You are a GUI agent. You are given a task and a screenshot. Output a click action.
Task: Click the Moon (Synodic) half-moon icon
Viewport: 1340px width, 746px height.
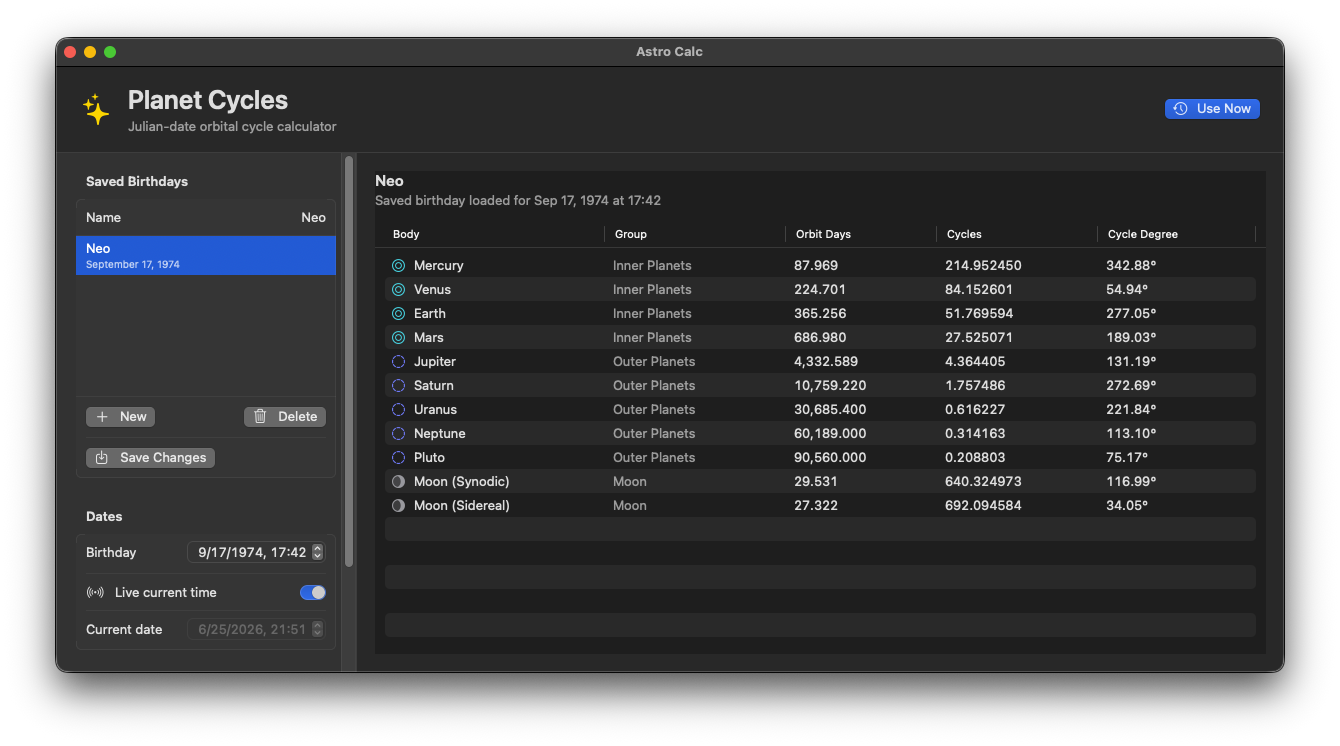(x=398, y=482)
